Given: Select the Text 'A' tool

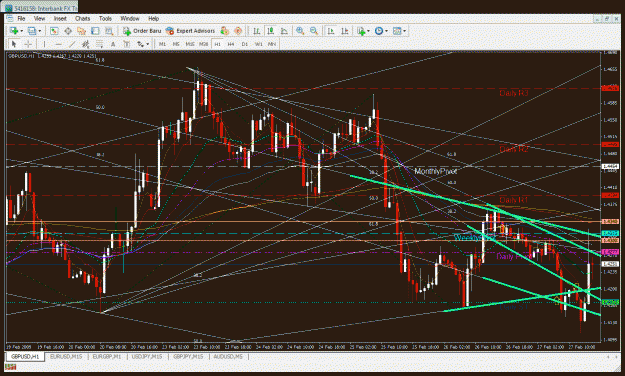Looking at the screenshot, I should click(113, 44).
